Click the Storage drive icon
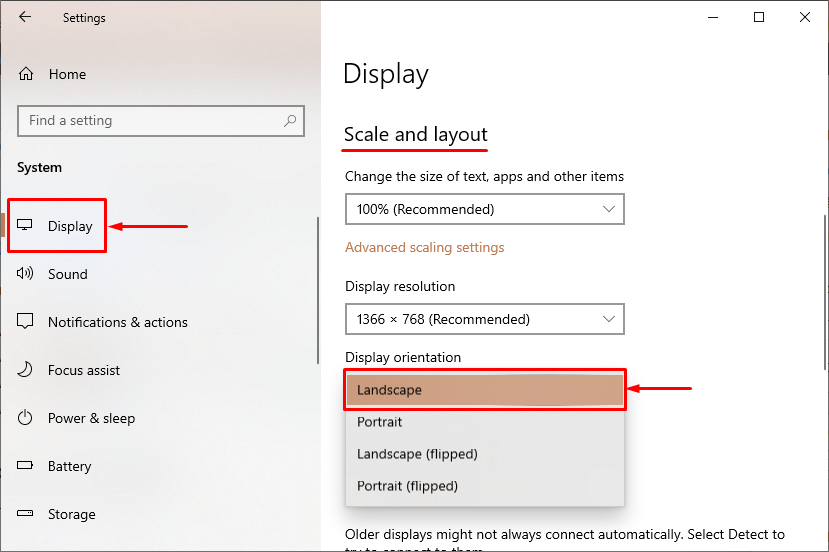This screenshot has width=829, height=552. pos(25,513)
